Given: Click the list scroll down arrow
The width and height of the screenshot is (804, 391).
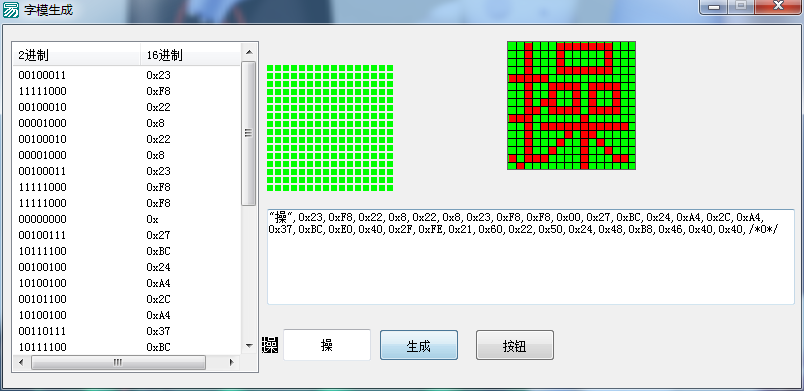Looking at the screenshot, I should 249,346.
